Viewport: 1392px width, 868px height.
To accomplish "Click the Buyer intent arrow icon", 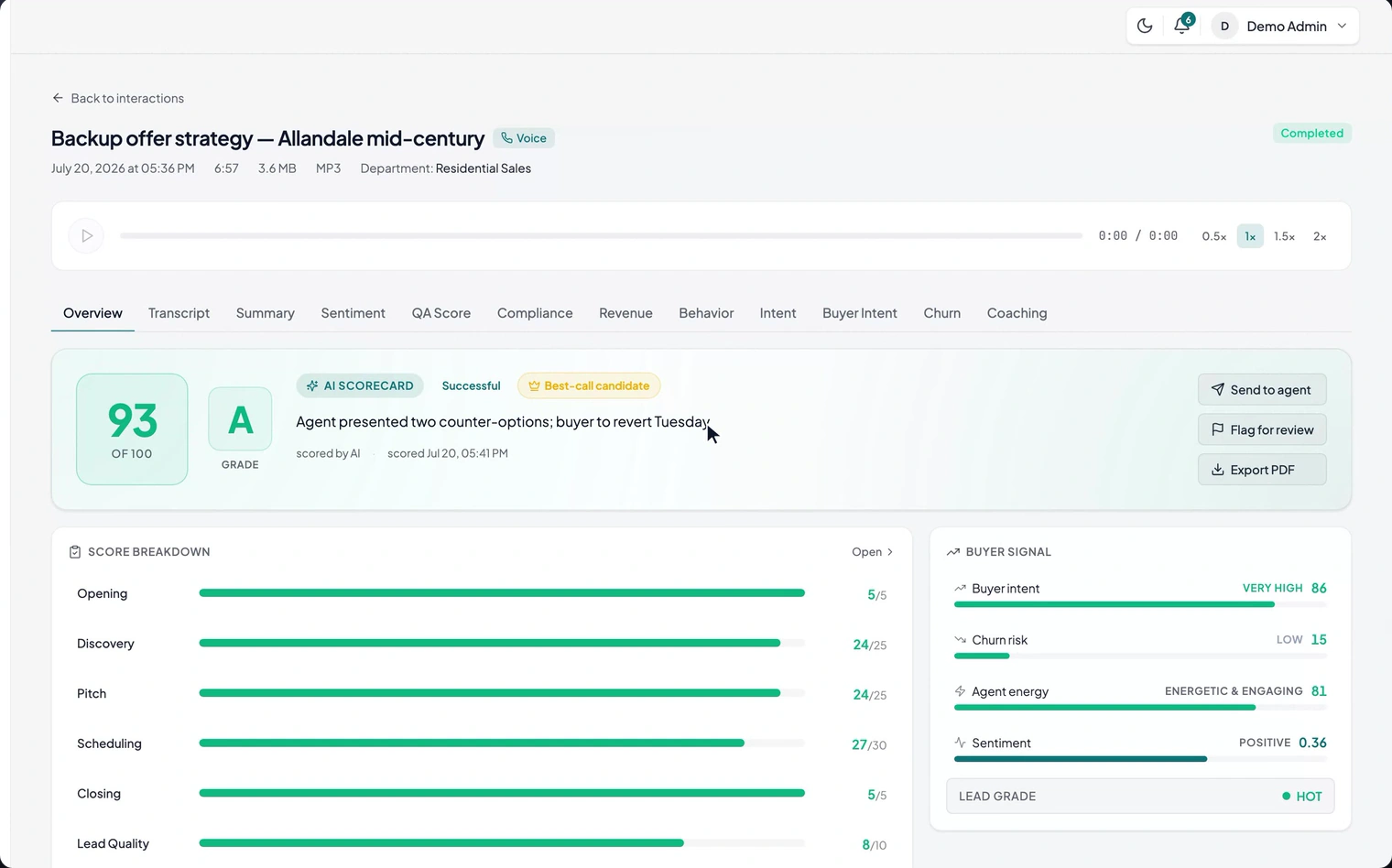I will [960, 588].
